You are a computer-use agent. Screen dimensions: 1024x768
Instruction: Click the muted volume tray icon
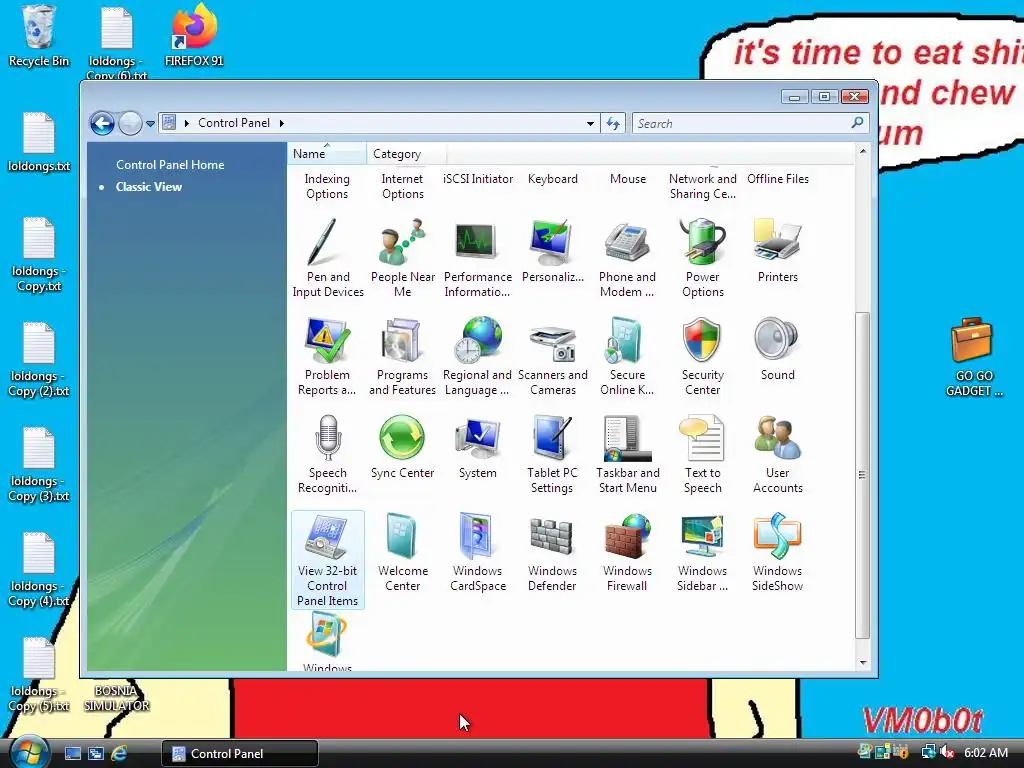947,752
